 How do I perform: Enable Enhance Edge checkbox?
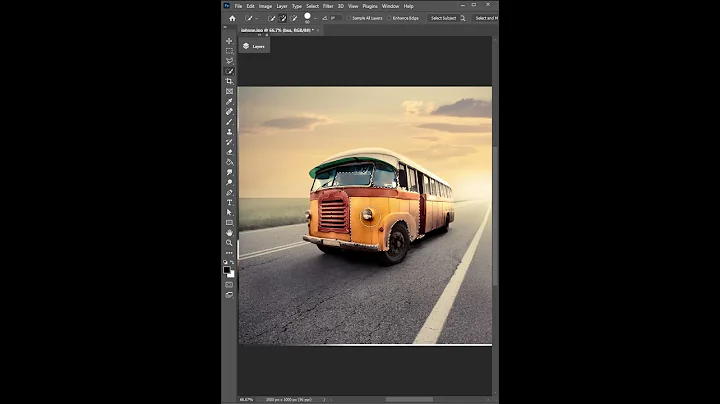[x=389, y=18]
